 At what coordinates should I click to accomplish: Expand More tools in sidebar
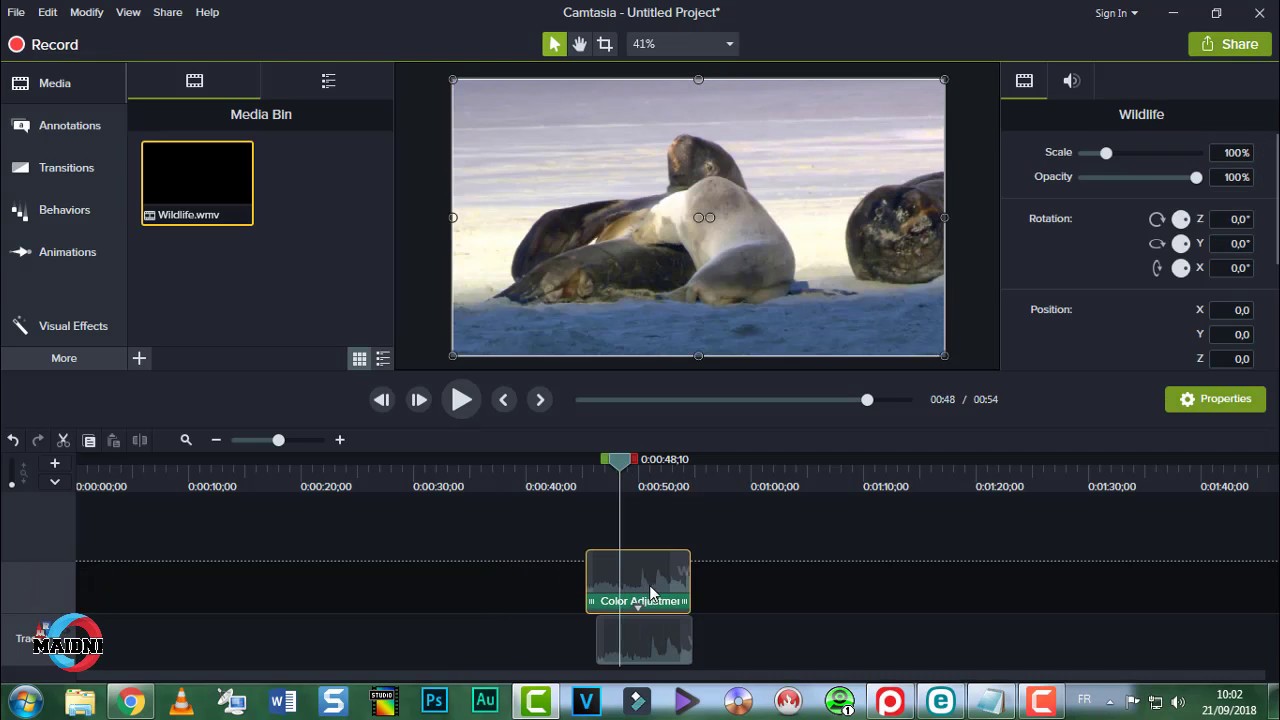click(x=63, y=358)
